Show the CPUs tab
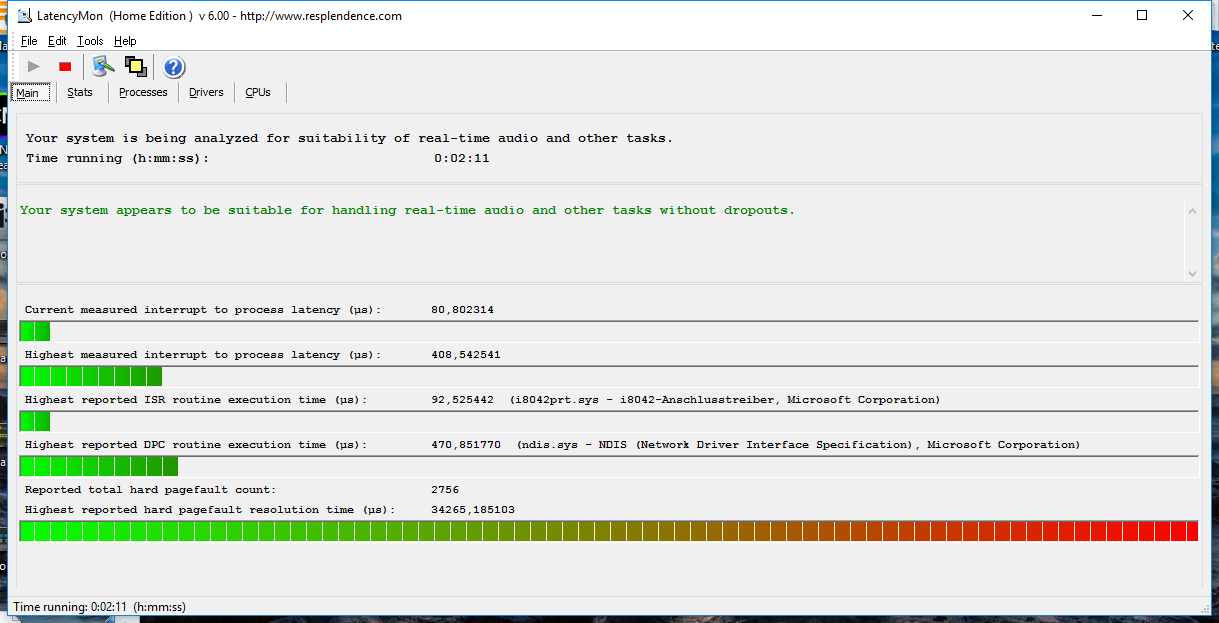Screen dimensions: 1219x623 click(258, 93)
